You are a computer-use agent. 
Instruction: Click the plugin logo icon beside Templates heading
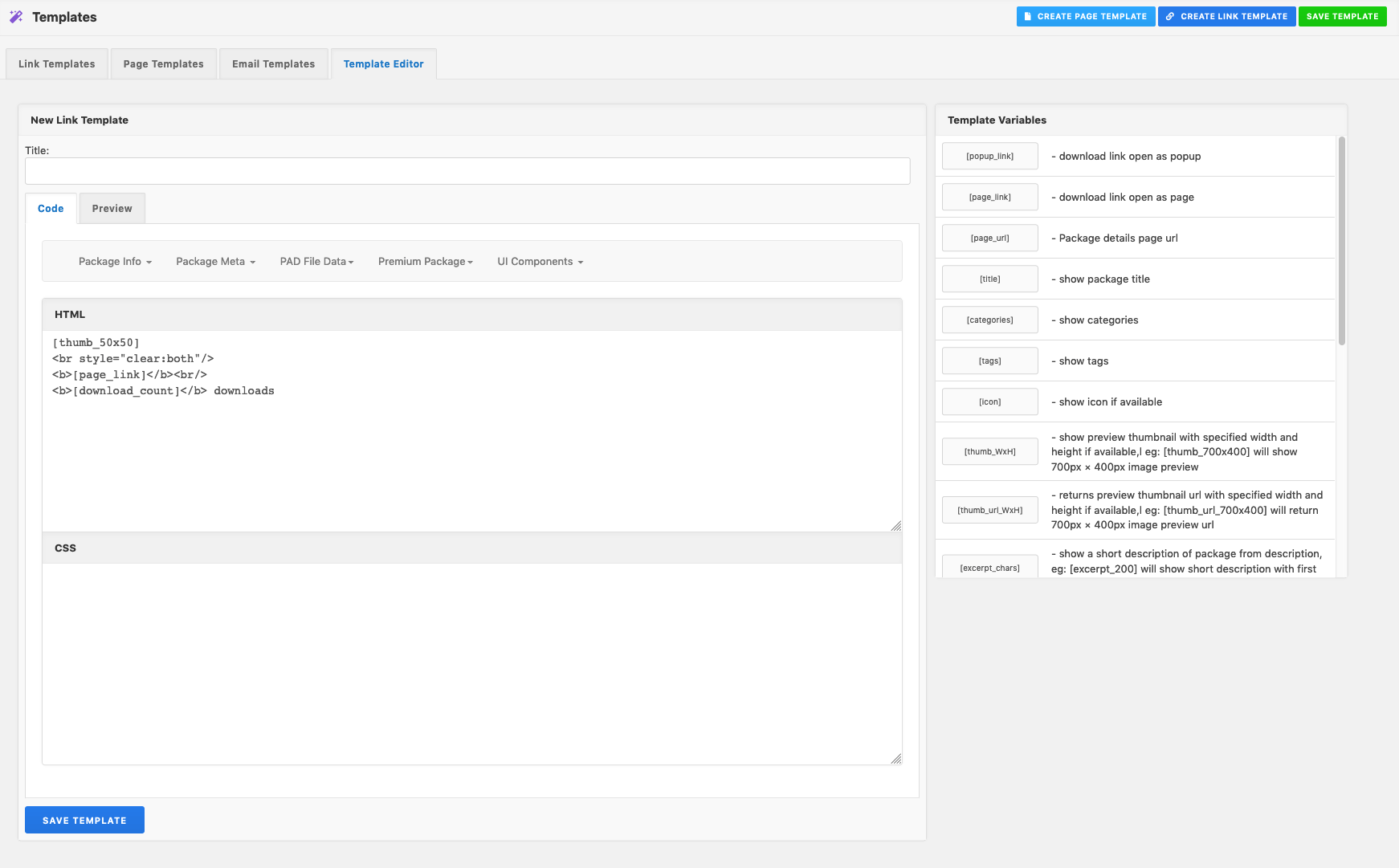tap(16, 16)
